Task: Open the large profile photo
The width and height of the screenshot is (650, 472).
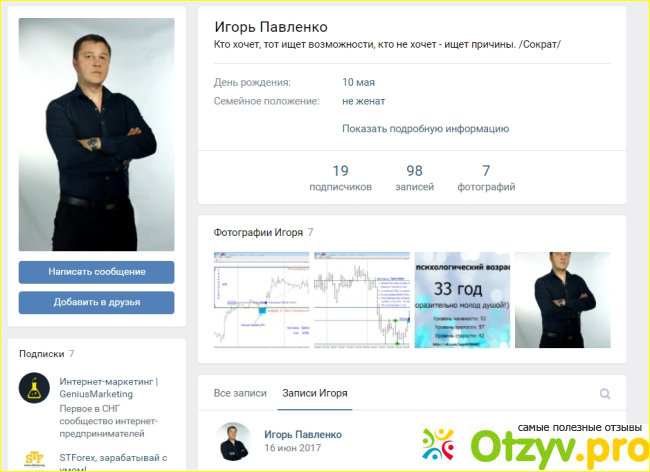Action: 97,134
